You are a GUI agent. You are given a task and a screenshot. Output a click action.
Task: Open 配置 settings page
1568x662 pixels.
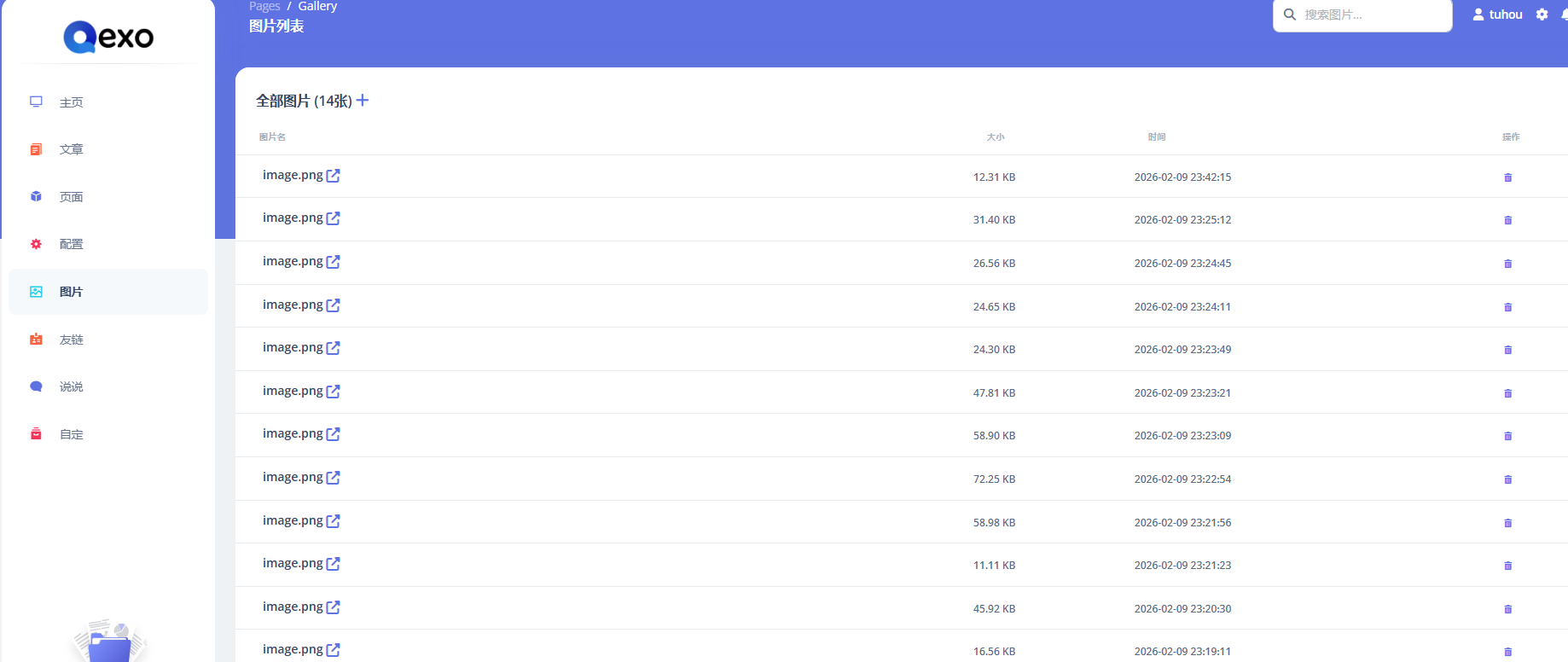click(71, 244)
